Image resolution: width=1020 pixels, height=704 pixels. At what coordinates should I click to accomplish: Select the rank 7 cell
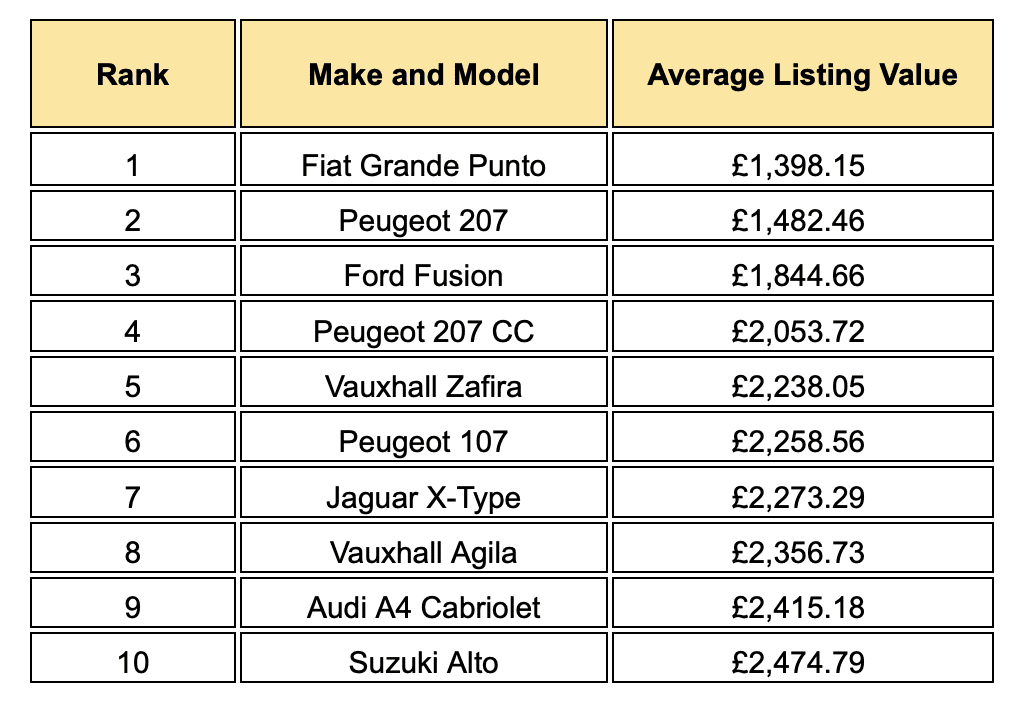coord(133,492)
